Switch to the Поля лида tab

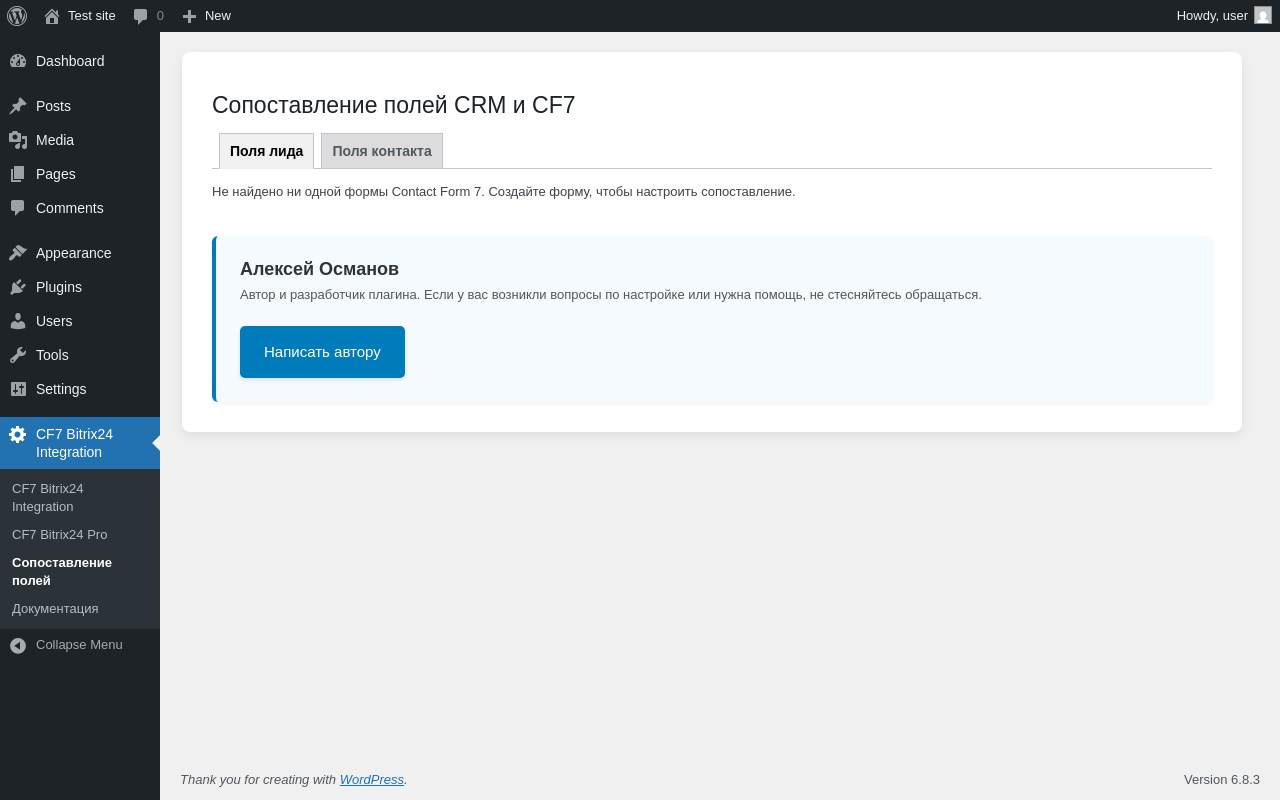click(266, 151)
